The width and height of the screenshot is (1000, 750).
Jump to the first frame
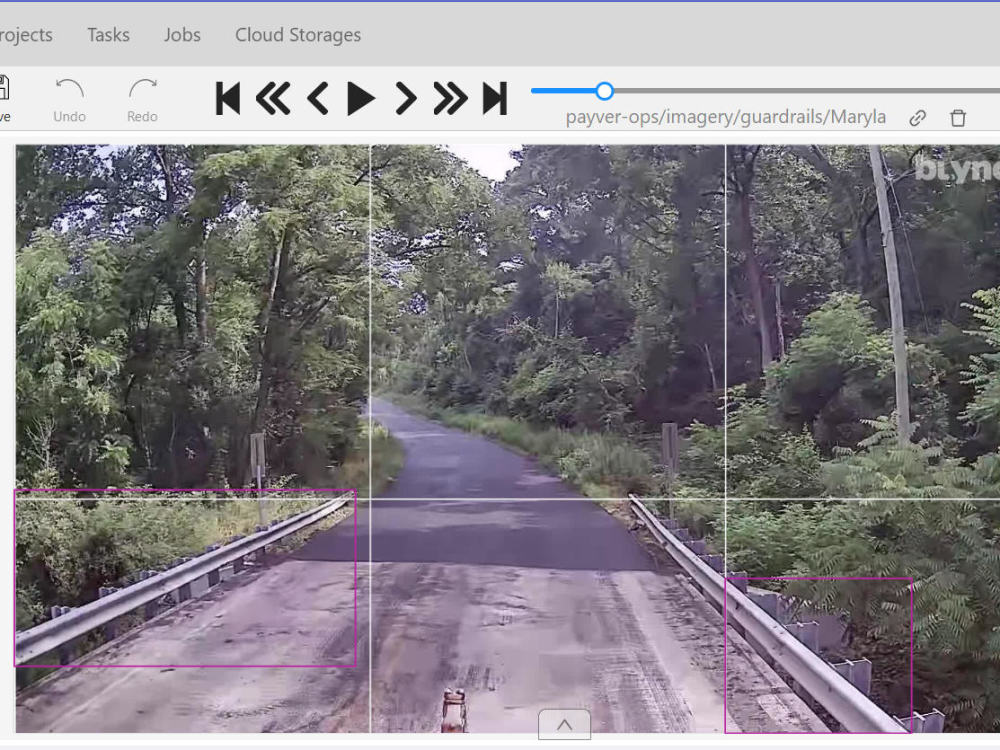(x=228, y=98)
